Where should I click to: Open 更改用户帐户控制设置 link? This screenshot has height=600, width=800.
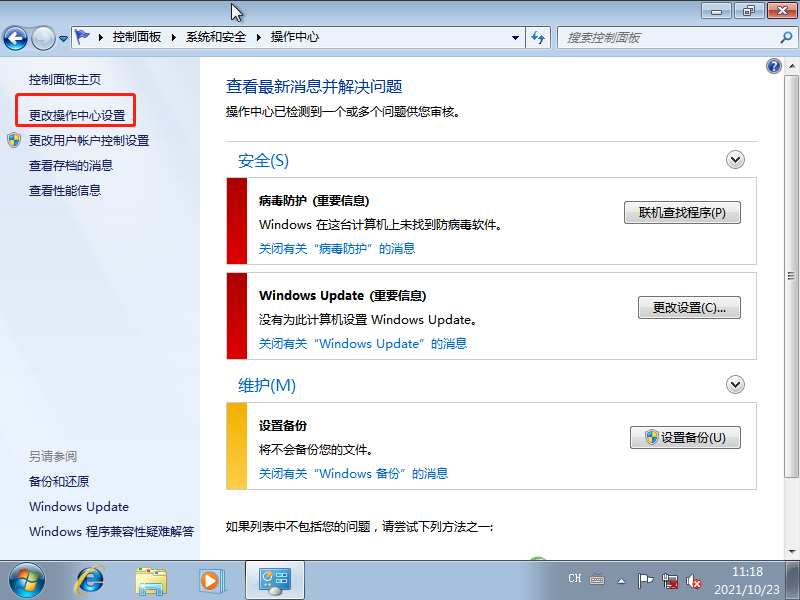pyautogui.click(x=89, y=141)
